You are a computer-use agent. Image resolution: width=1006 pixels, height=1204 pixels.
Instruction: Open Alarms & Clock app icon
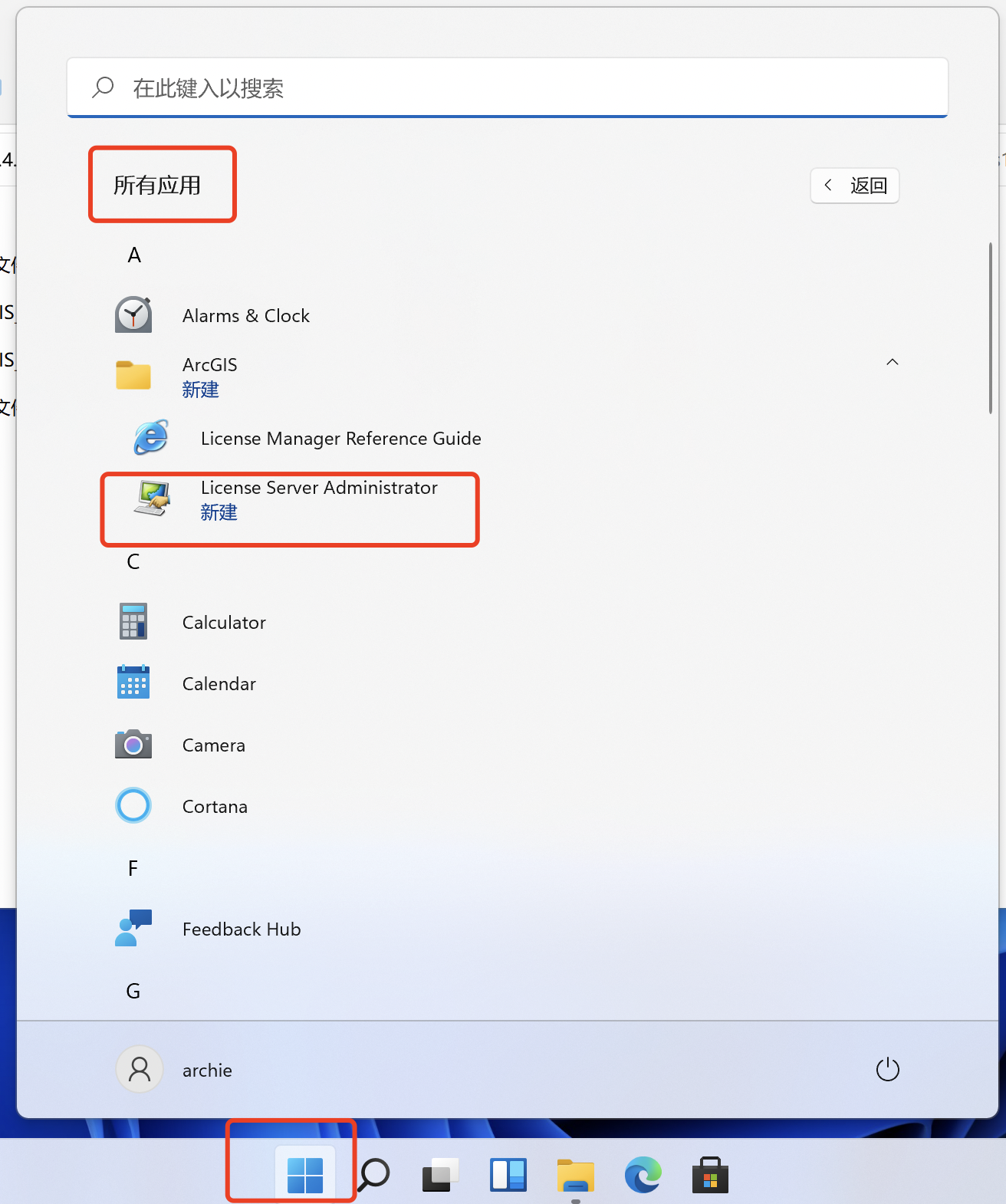[x=133, y=315]
